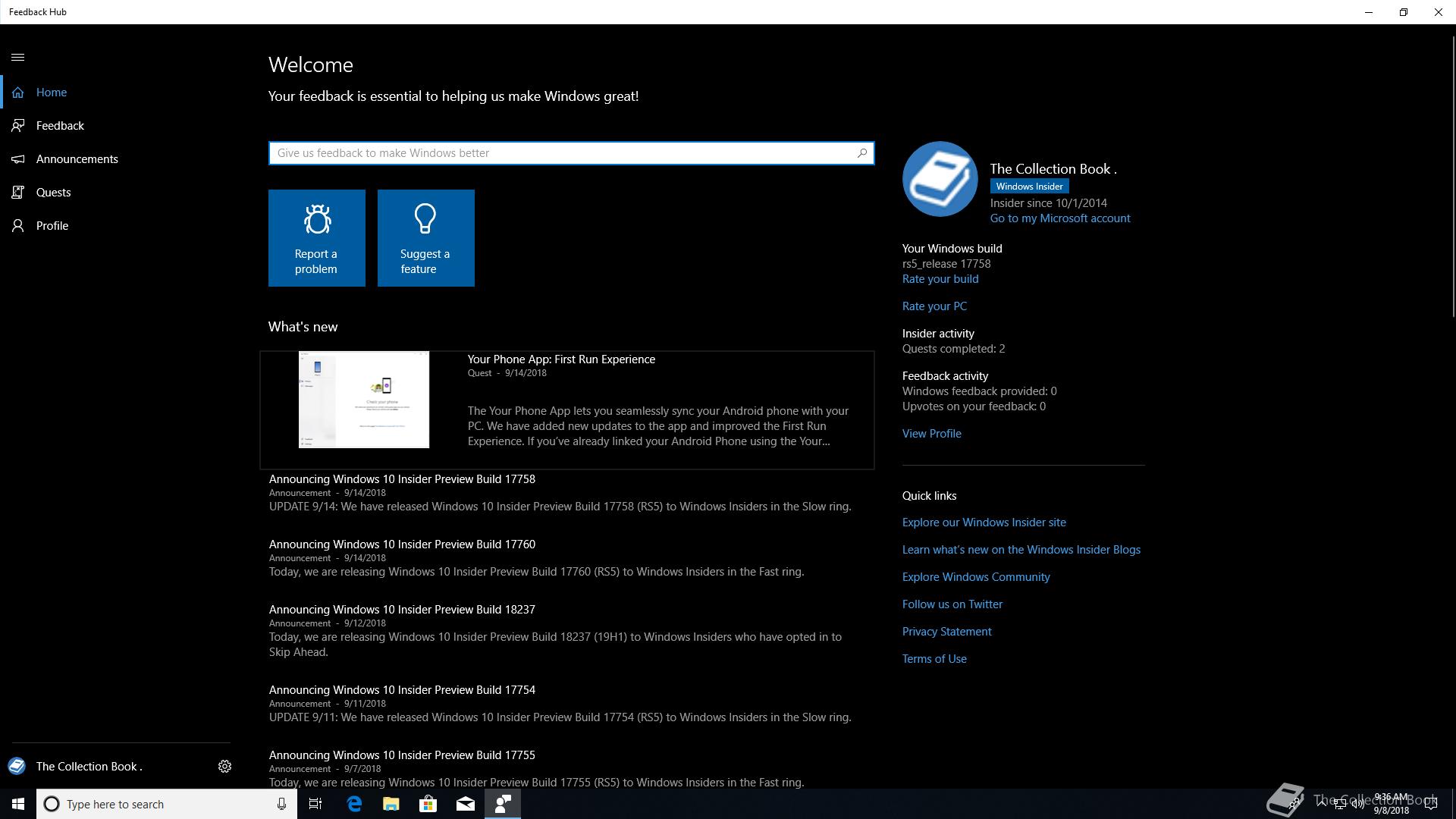Open settings gear in sidebar footer
The height and width of the screenshot is (819, 1456).
[224, 767]
